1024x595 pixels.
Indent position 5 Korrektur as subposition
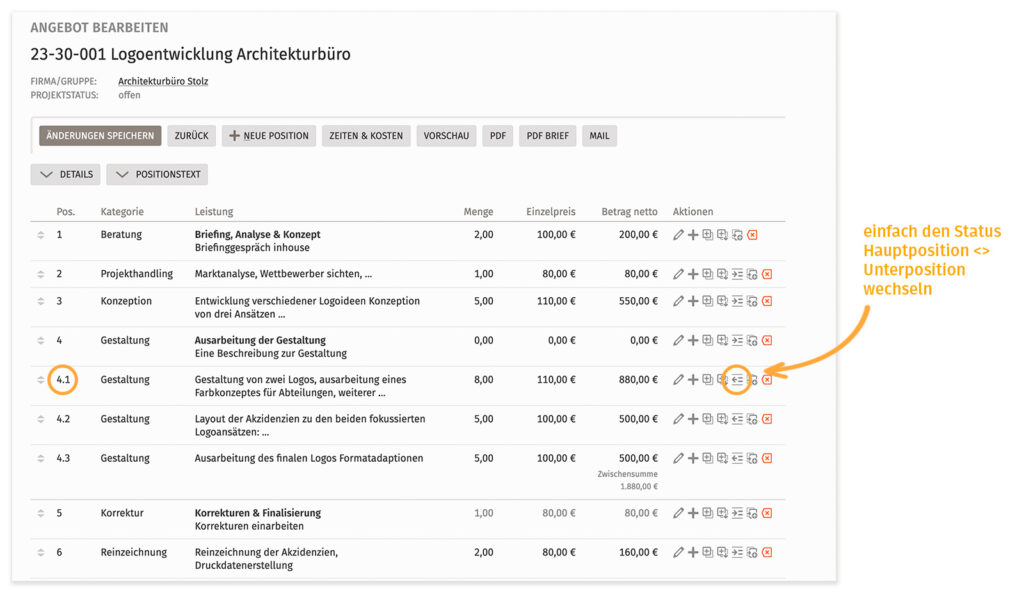[737, 513]
